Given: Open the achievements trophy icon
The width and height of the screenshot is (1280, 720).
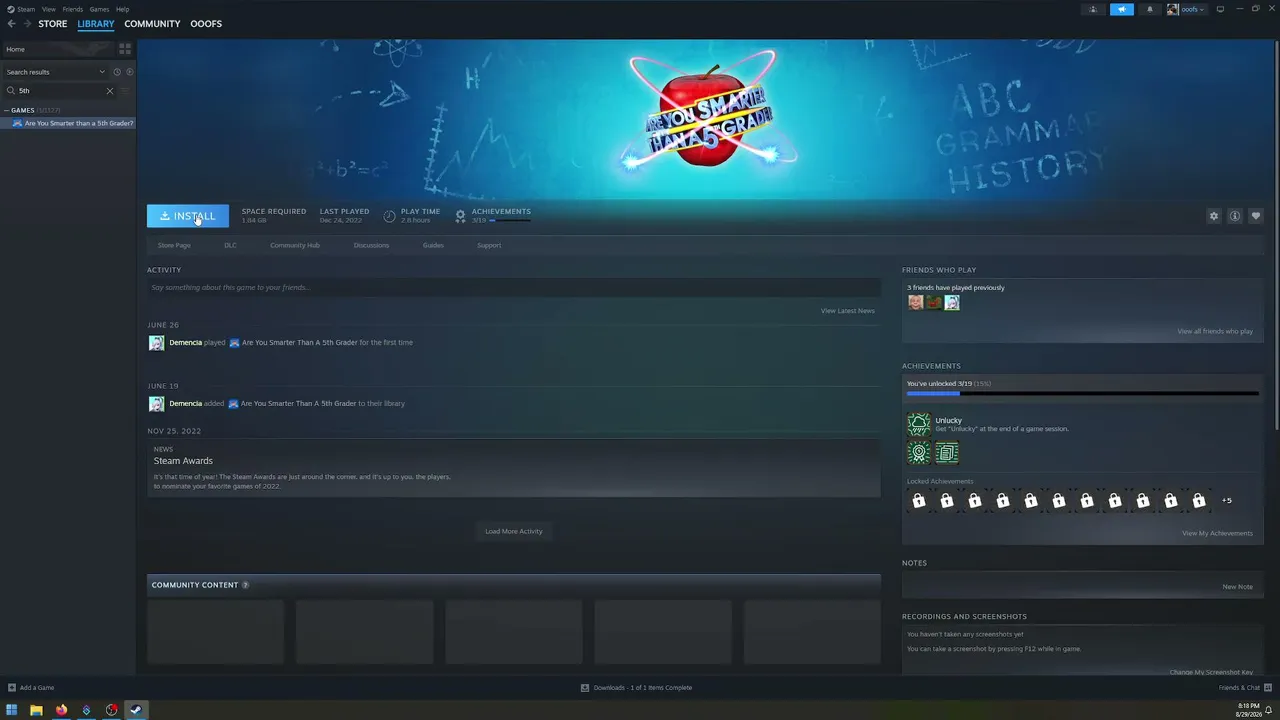Looking at the screenshot, I should [460, 216].
